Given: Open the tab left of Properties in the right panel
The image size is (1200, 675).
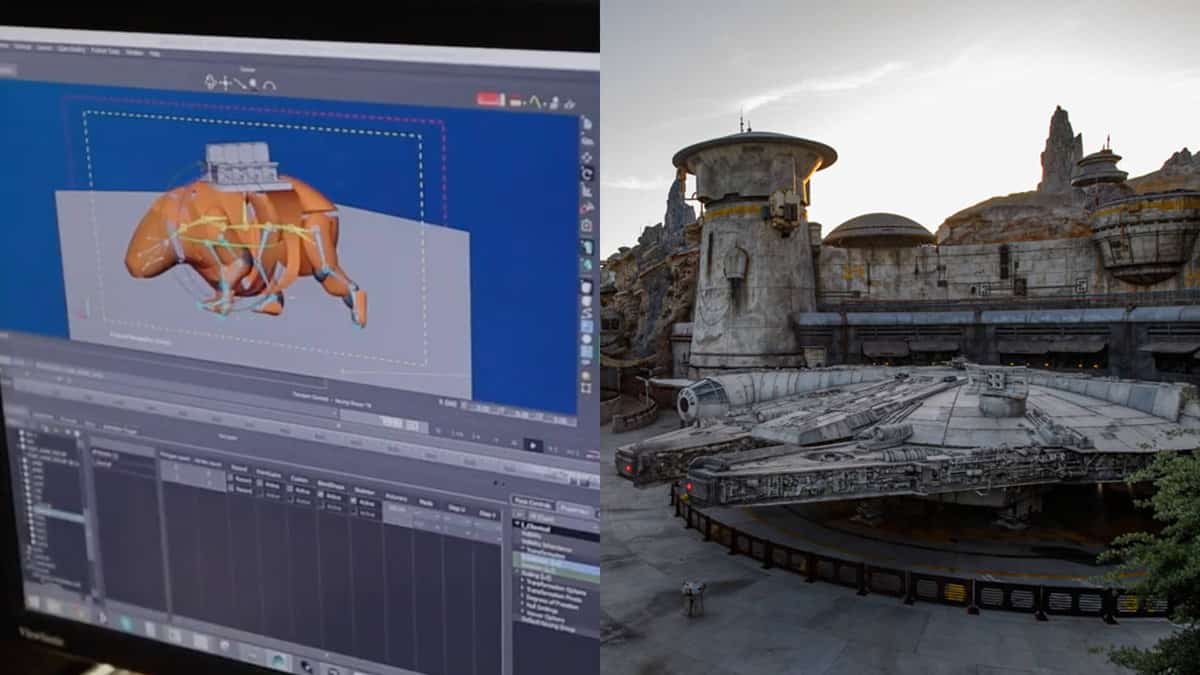Looking at the screenshot, I should click(x=533, y=503).
